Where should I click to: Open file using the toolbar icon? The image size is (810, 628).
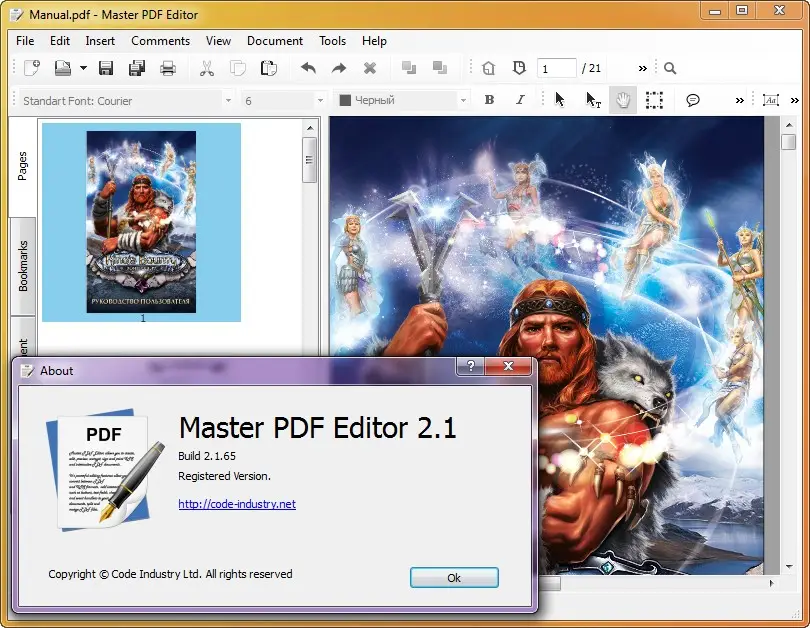pos(63,68)
